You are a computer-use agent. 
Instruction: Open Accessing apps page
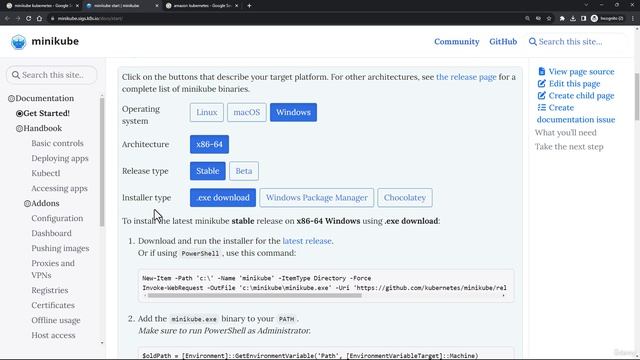tap(60, 188)
